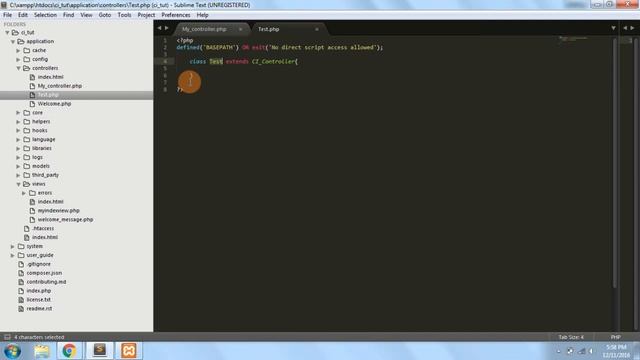This screenshot has height=360, width=640.
Task: Expand the libraries folder
Action: 18,149
